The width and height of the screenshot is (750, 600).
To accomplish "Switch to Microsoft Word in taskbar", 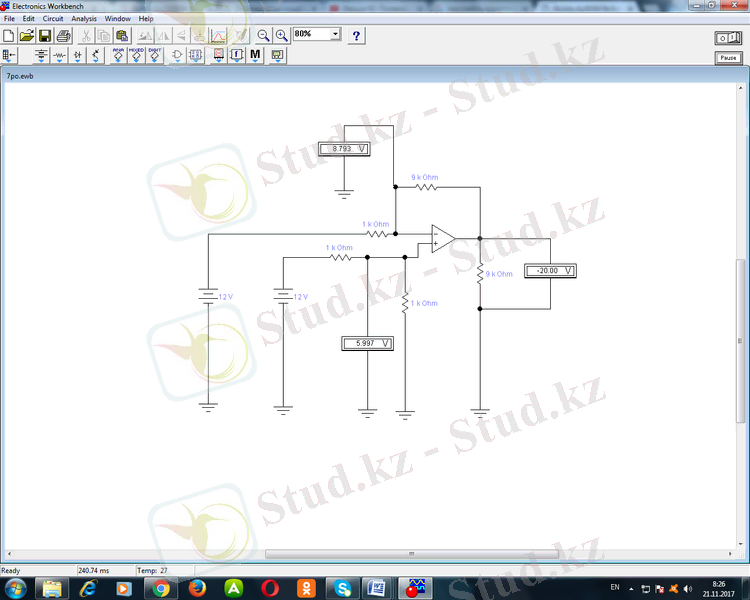I will click(x=378, y=589).
